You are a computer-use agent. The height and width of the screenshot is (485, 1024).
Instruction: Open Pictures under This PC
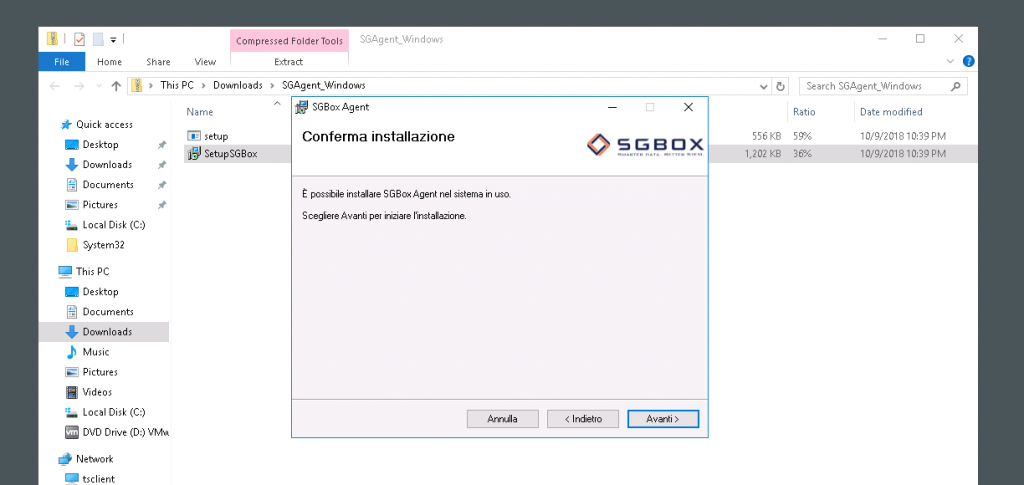pyautogui.click(x=100, y=372)
